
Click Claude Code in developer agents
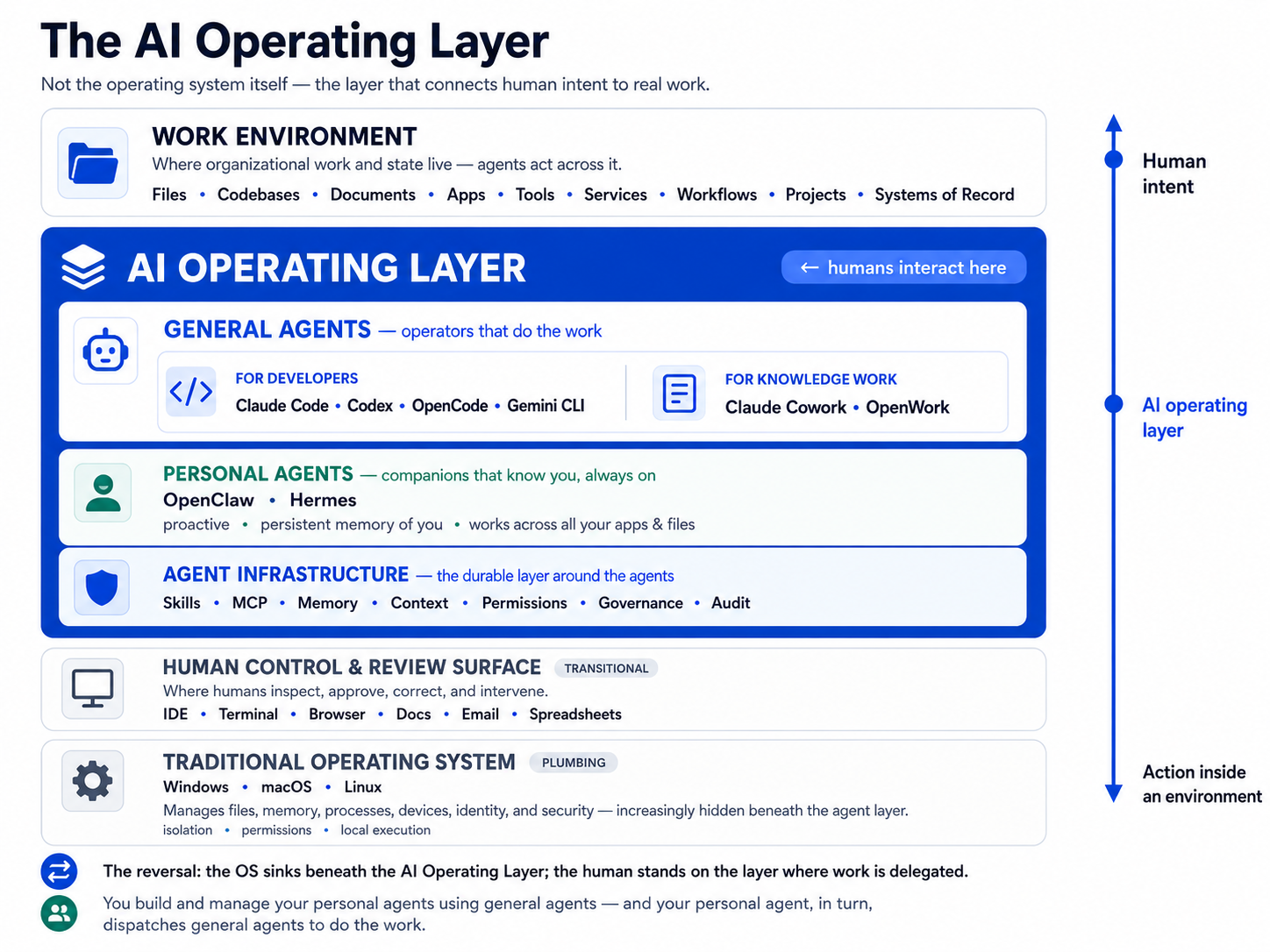click(282, 406)
